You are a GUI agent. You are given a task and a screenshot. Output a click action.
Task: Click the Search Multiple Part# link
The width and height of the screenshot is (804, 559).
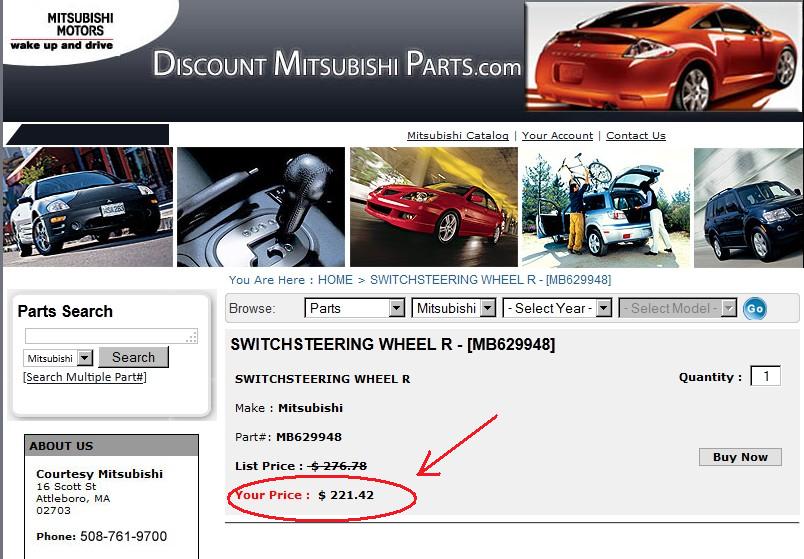pos(85,377)
